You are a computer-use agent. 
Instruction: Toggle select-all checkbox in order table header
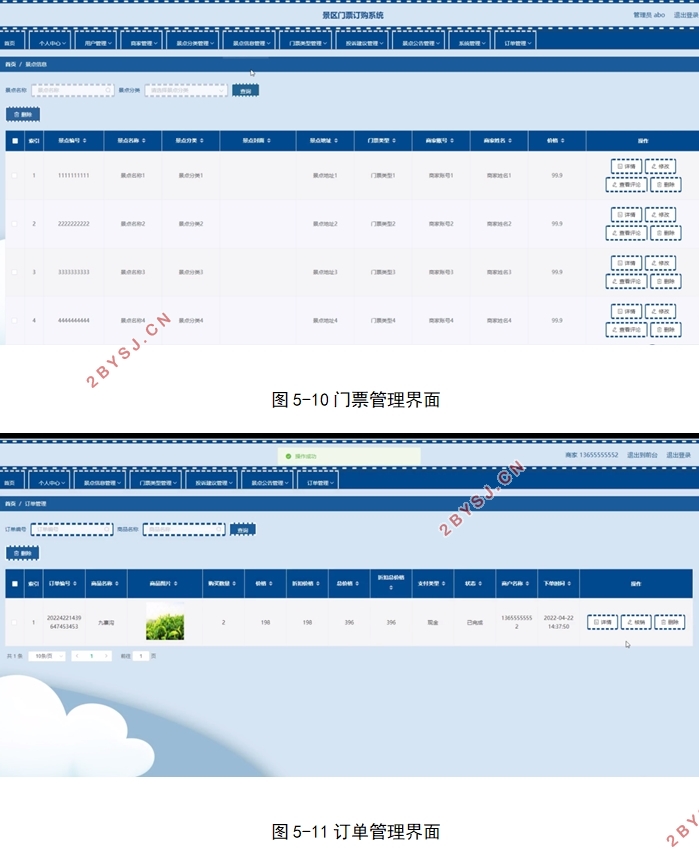(15, 584)
